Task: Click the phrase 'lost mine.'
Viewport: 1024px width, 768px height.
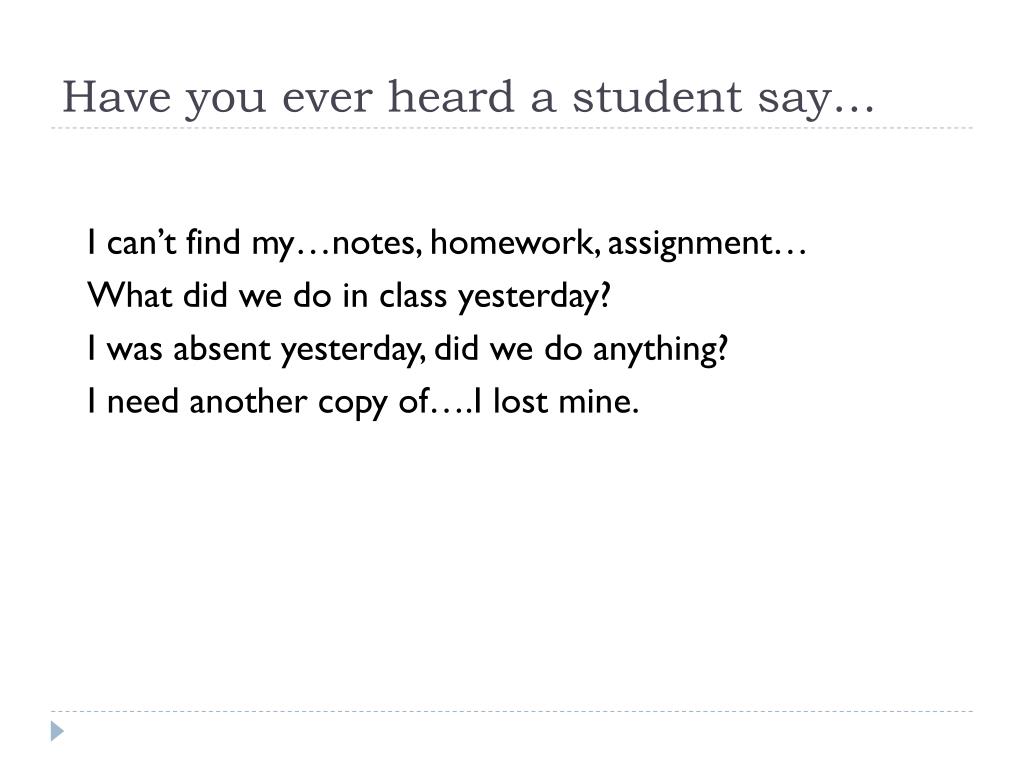Action: tap(566, 402)
